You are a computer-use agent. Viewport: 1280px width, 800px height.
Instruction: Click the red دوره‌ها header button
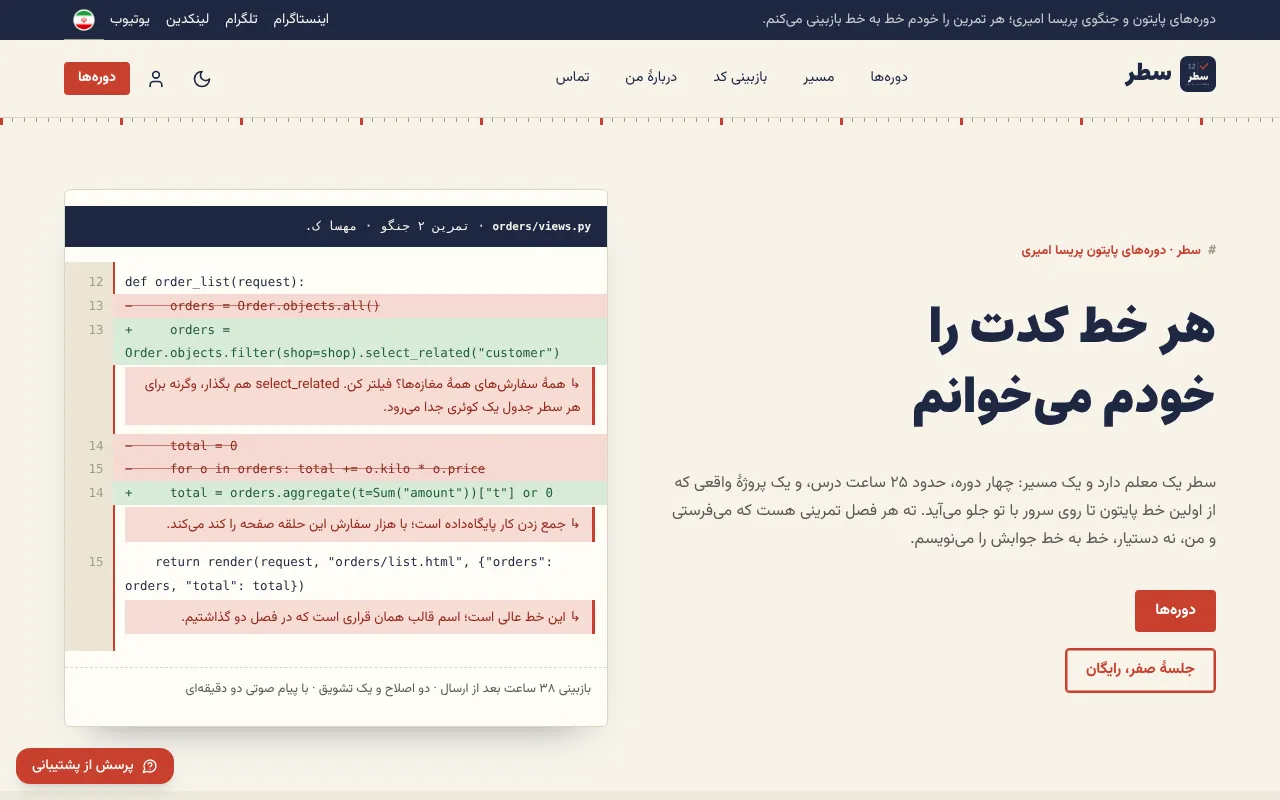97,78
